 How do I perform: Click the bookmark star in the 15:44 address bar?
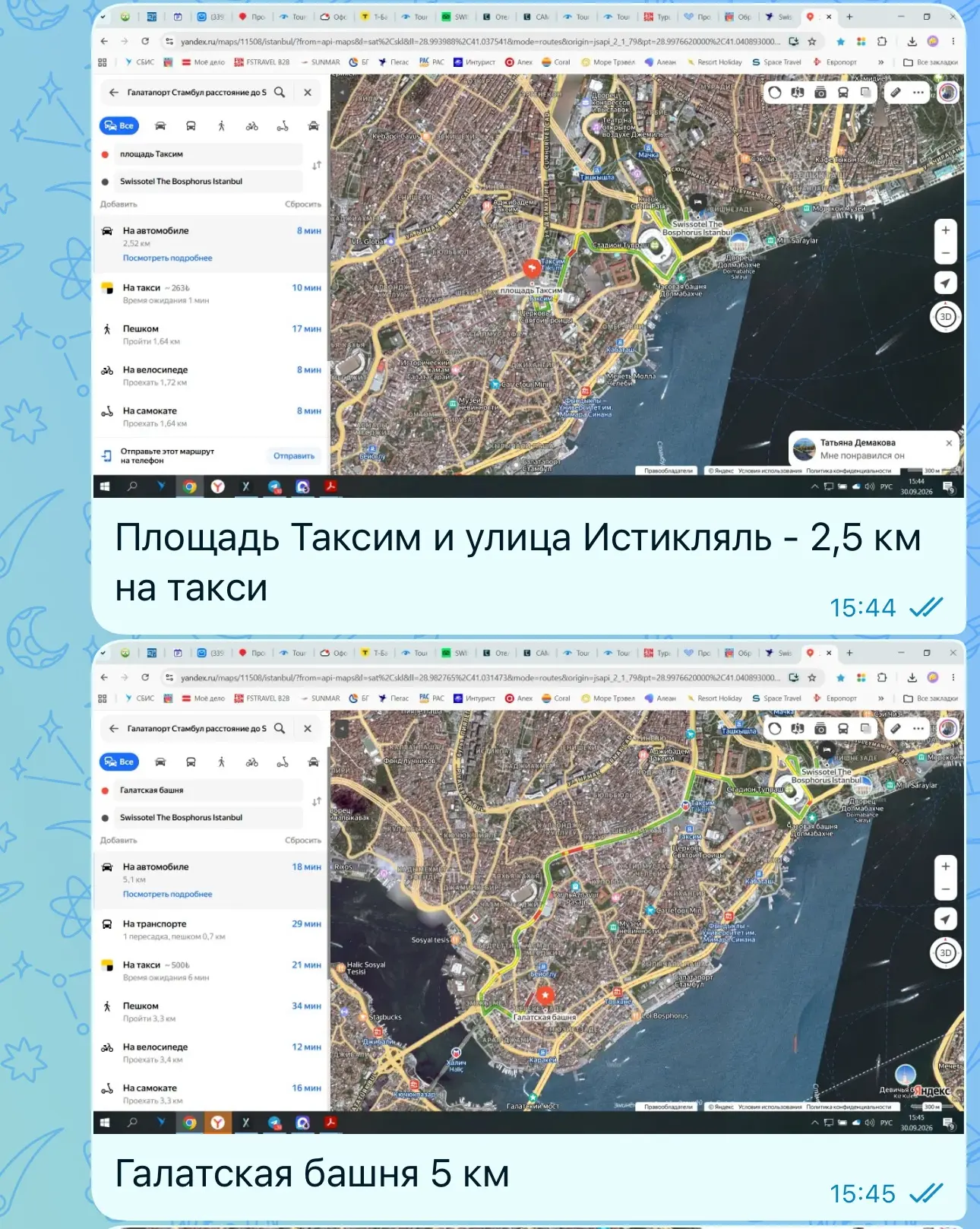click(x=812, y=42)
